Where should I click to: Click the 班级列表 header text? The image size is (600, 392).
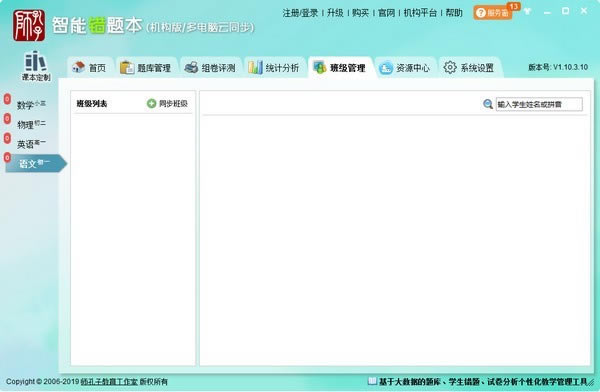[x=92, y=103]
